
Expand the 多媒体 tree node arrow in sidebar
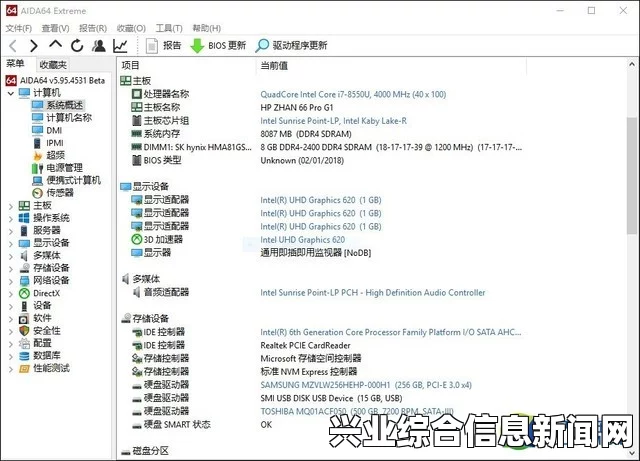click(11, 256)
